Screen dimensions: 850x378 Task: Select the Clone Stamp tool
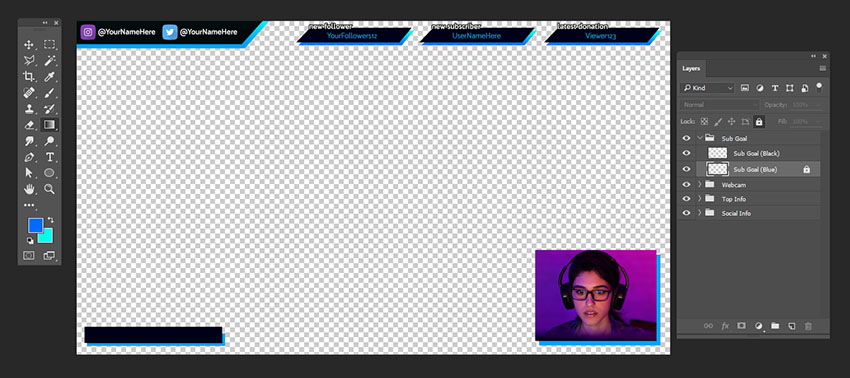tap(29, 109)
